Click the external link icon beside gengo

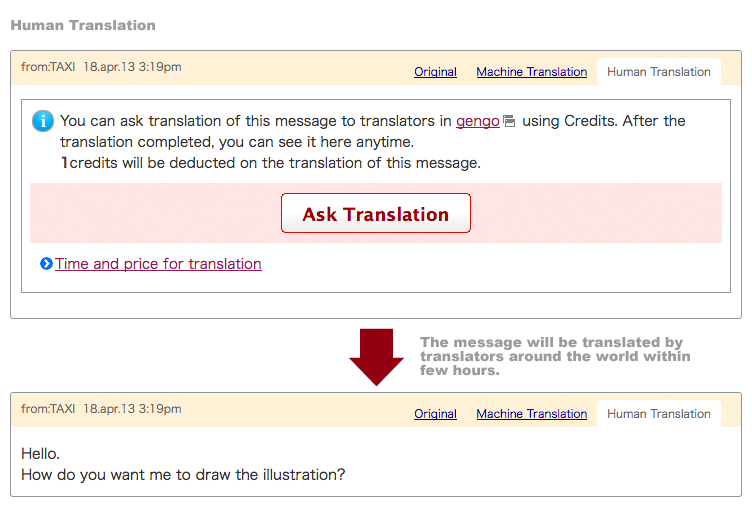[x=509, y=122]
